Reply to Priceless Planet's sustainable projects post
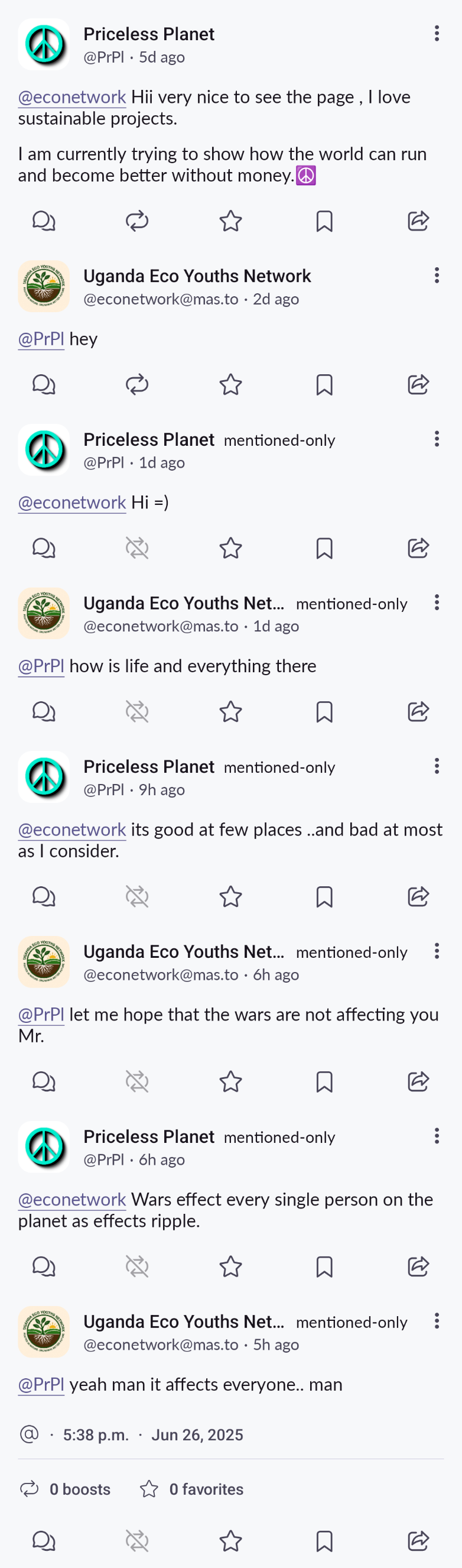 [44, 221]
